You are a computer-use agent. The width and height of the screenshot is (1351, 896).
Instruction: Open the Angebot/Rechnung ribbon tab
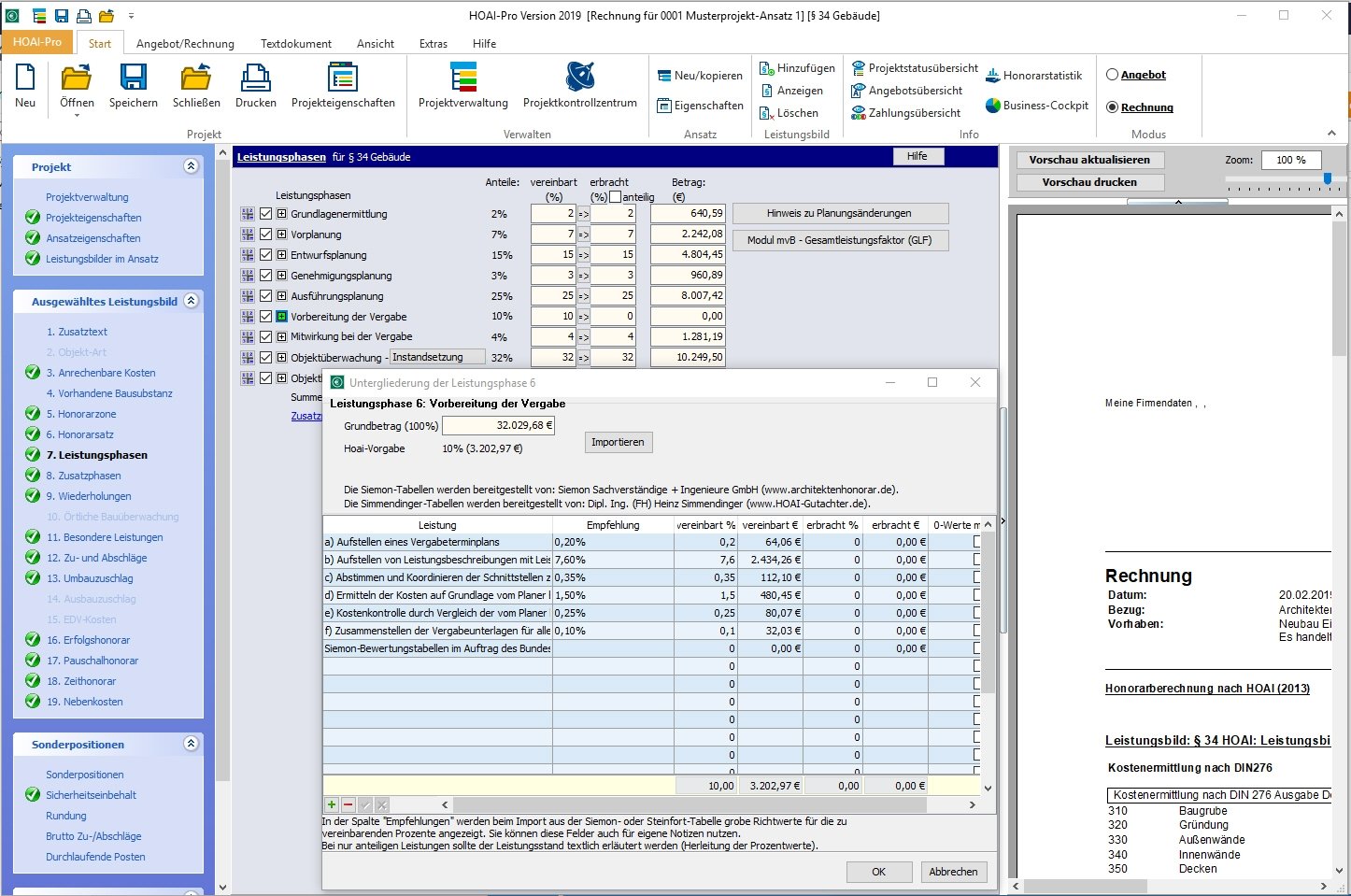point(185,44)
